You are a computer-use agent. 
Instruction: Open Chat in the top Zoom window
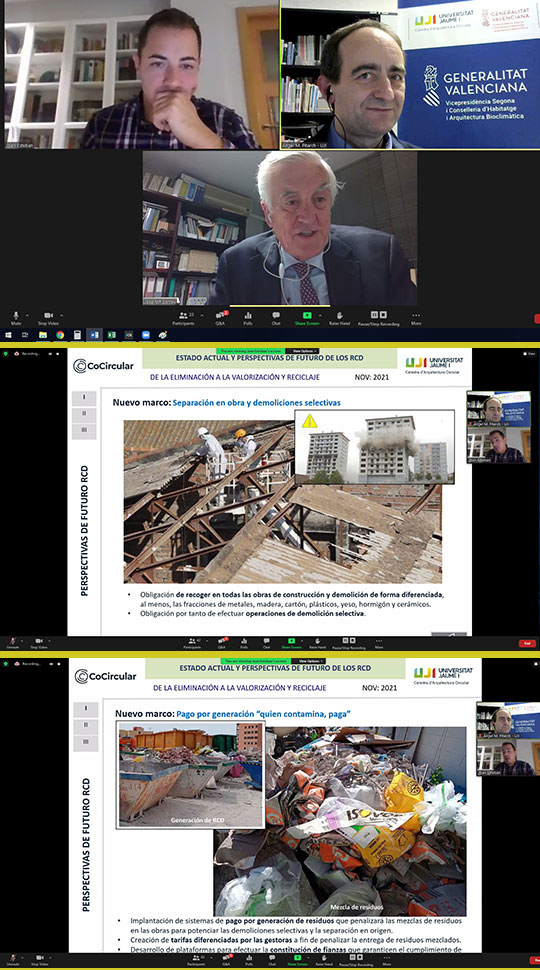(276, 318)
